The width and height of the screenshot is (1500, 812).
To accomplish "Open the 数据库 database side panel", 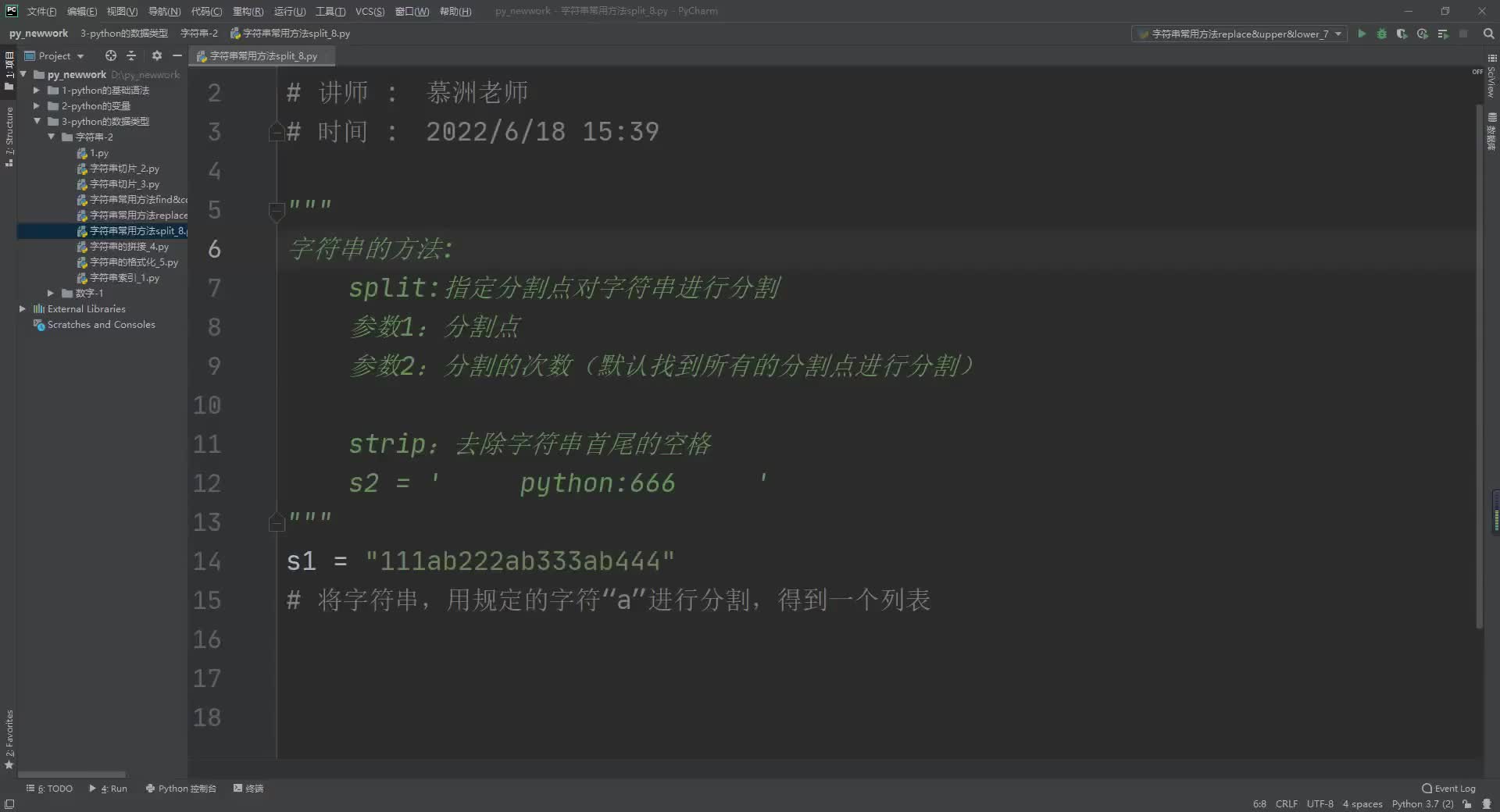I will [x=1491, y=132].
